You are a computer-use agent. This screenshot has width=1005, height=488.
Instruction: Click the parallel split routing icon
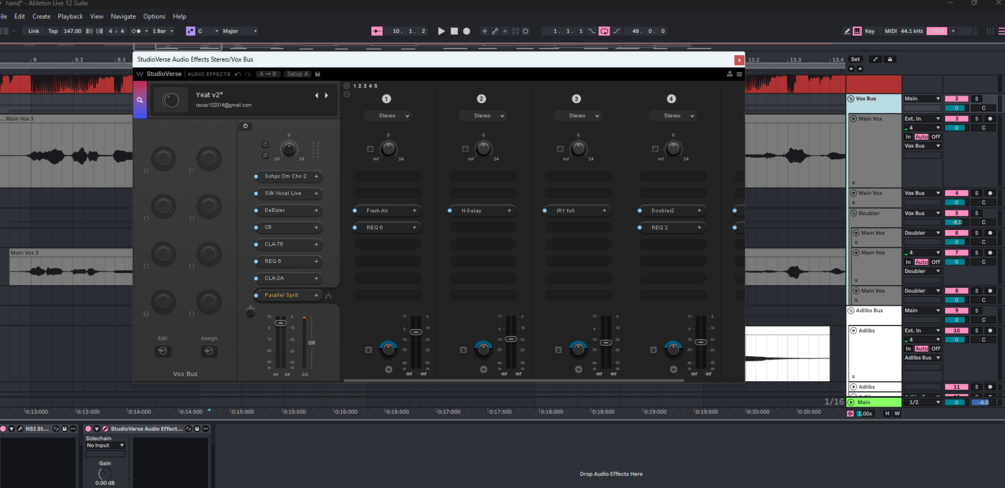(x=329, y=296)
